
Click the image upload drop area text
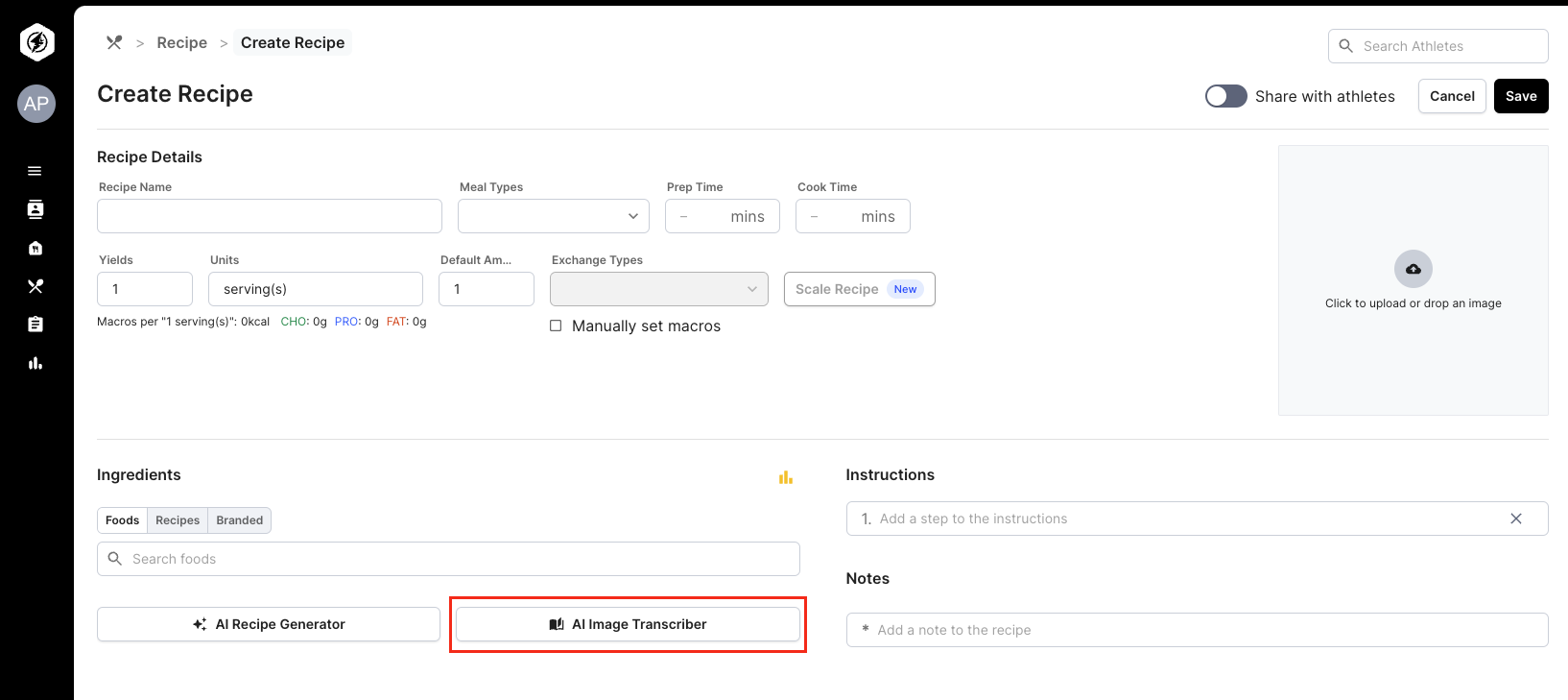(x=1414, y=303)
